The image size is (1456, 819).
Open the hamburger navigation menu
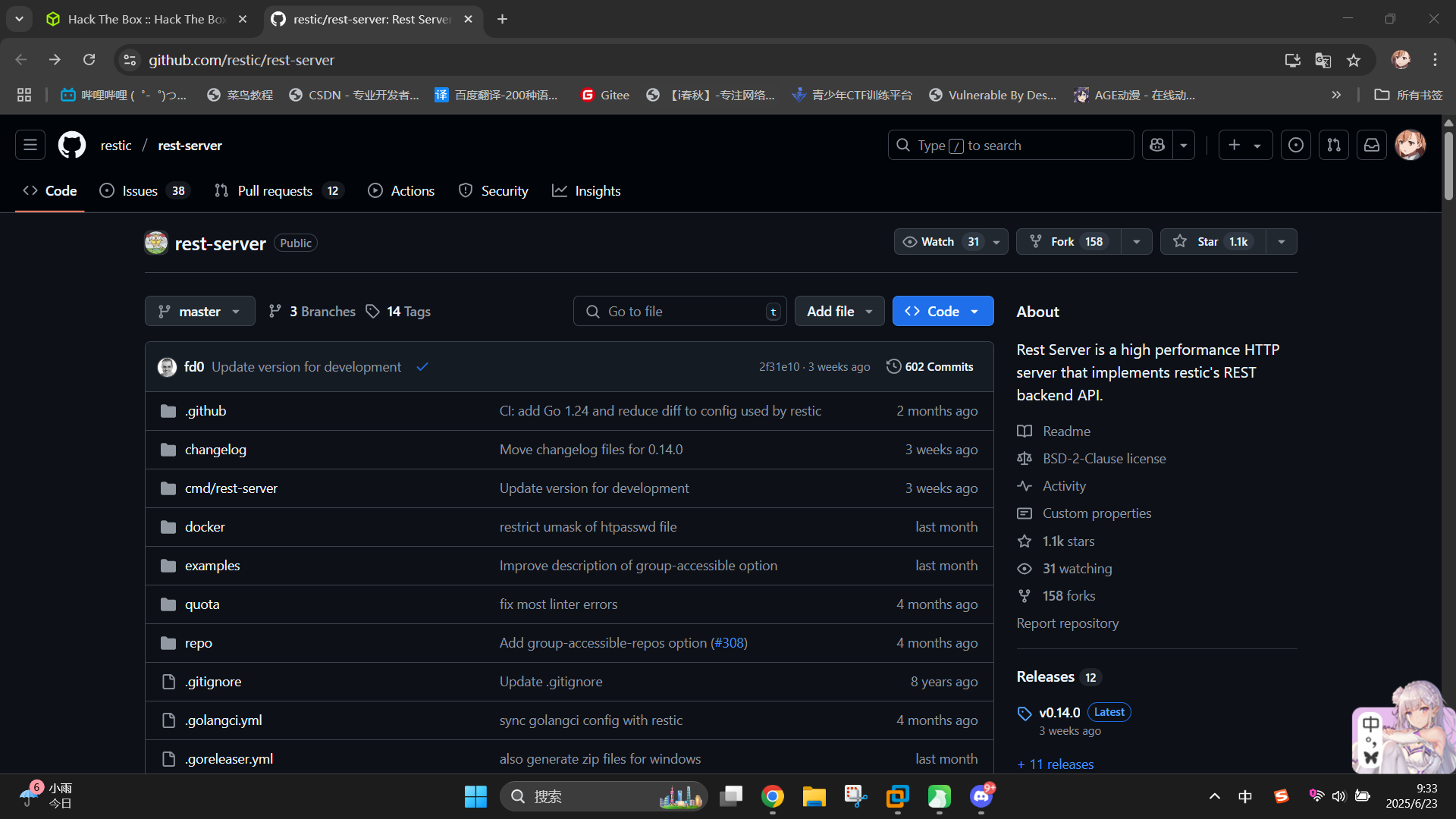(x=30, y=145)
